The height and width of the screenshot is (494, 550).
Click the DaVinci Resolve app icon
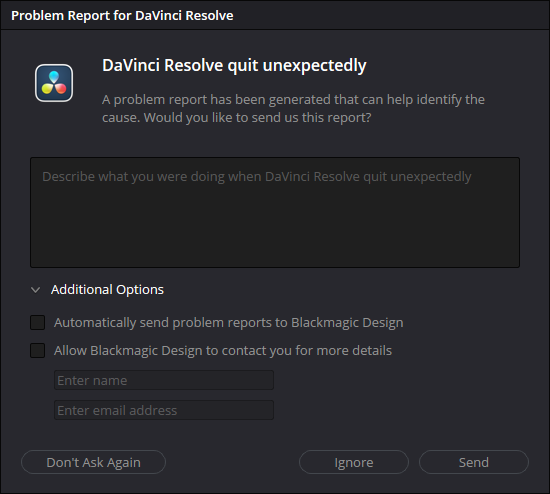pyautogui.click(x=54, y=83)
